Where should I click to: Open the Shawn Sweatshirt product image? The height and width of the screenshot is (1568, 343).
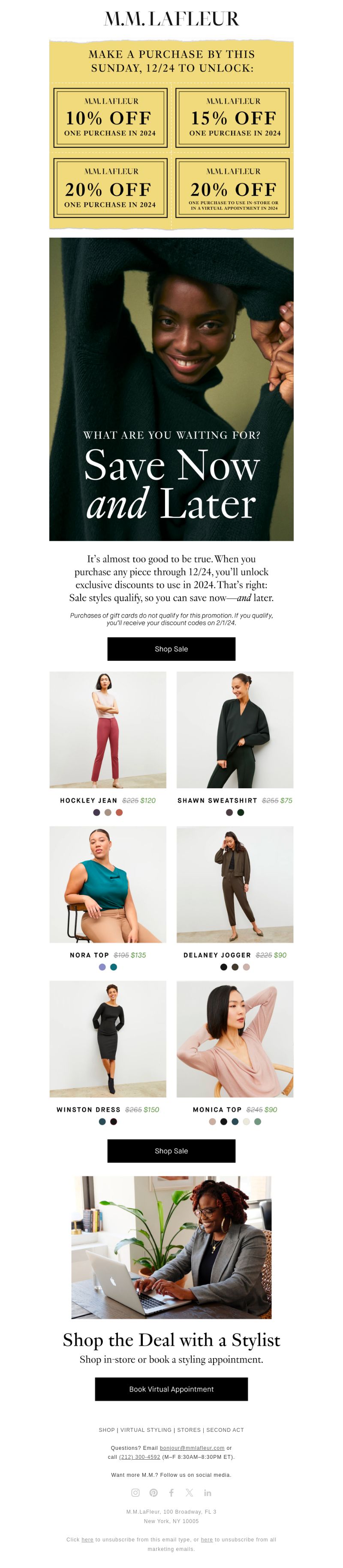tap(235, 730)
